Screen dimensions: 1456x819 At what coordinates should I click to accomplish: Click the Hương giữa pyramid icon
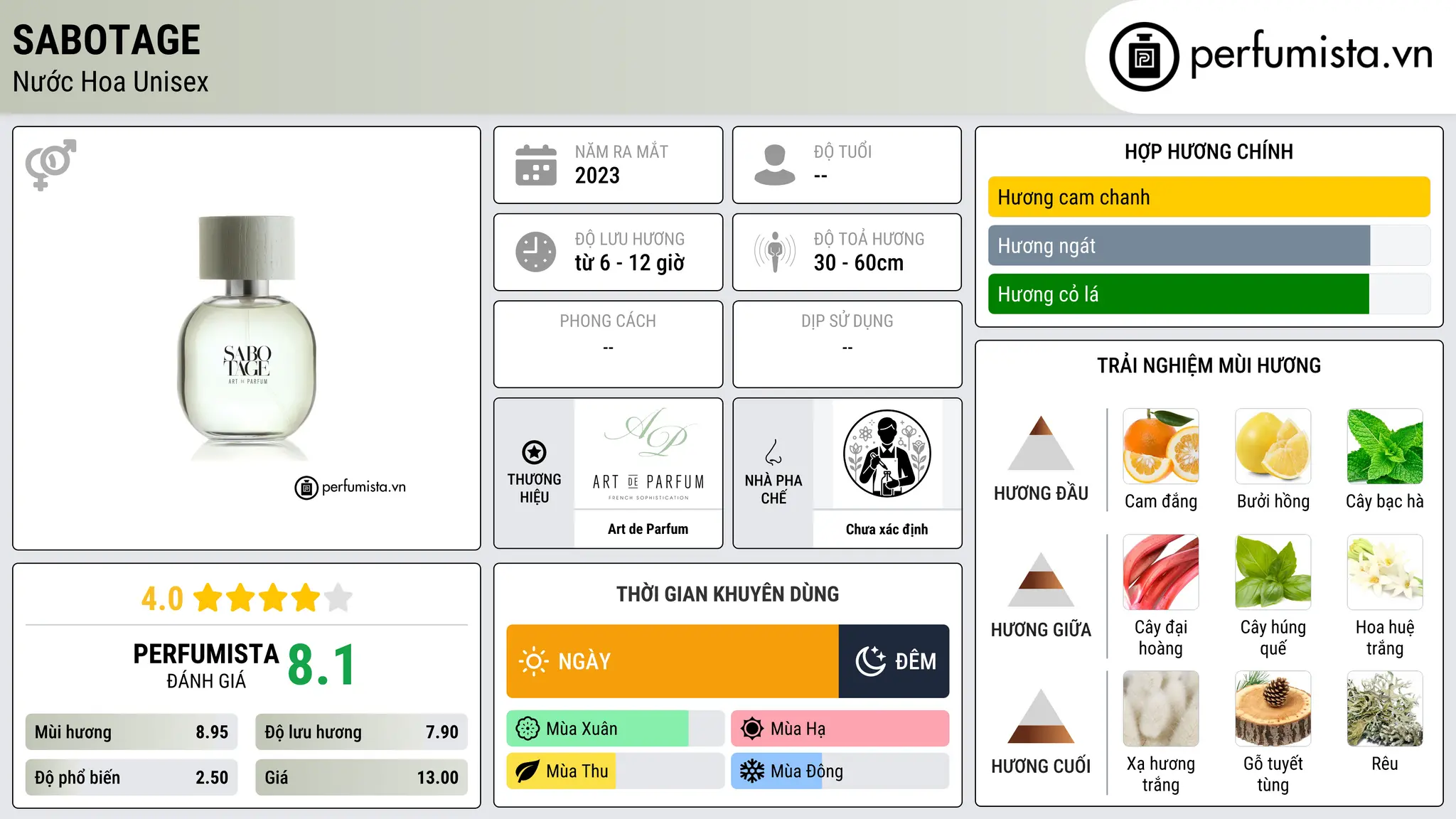[x=1041, y=579]
